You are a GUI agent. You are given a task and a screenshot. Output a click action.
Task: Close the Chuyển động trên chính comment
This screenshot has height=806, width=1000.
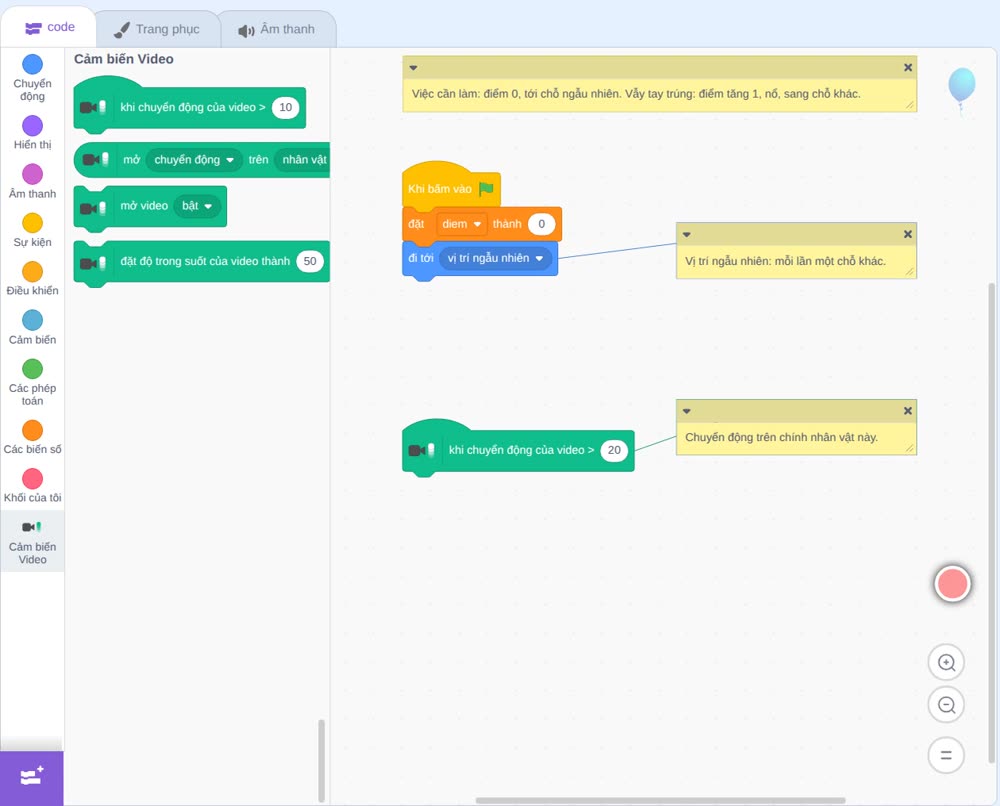tap(908, 411)
